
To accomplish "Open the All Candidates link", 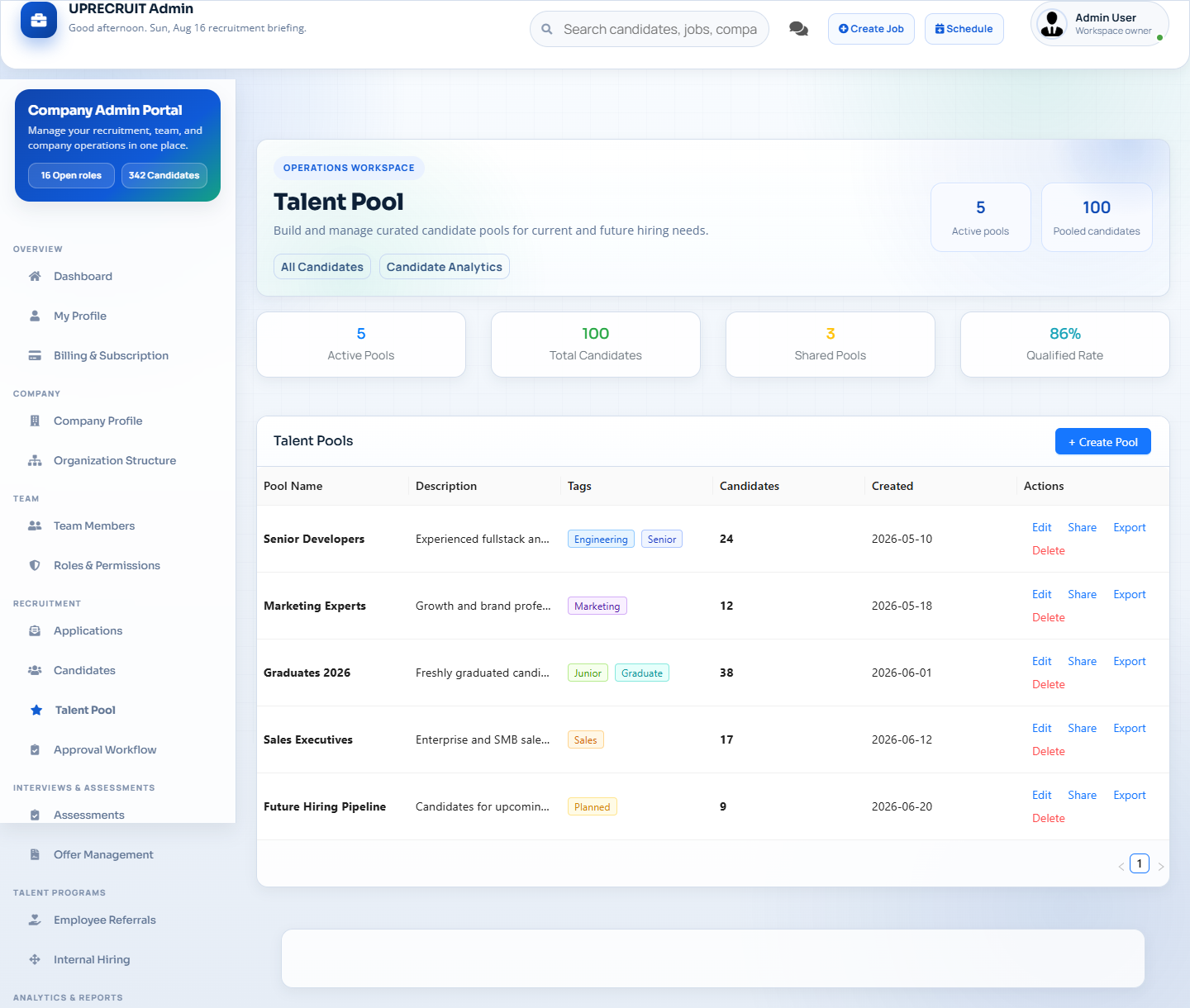I will tap(322, 267).
